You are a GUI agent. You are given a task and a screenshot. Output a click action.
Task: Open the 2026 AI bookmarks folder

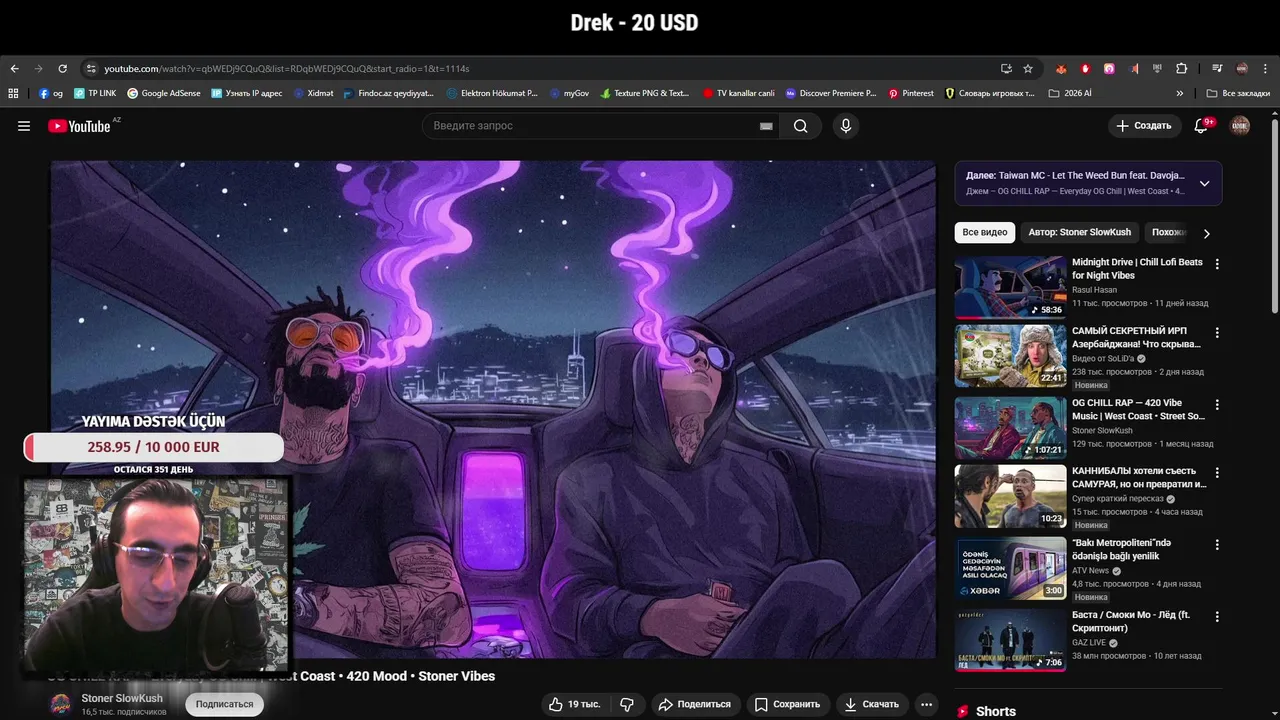tap(1069, 93)
